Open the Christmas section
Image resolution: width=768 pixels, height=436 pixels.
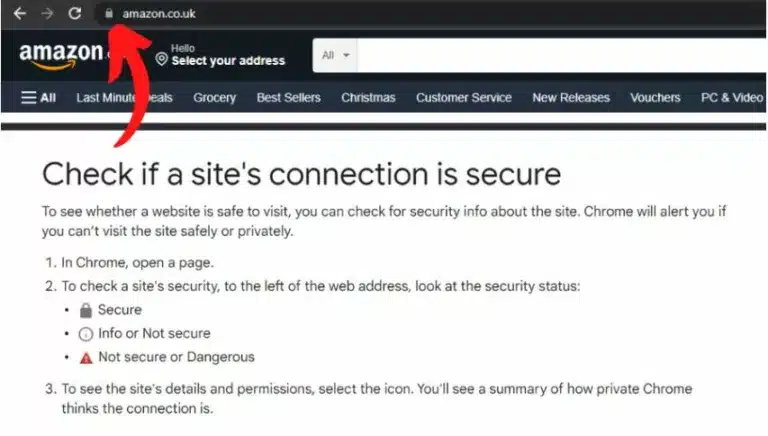[368, 97]
